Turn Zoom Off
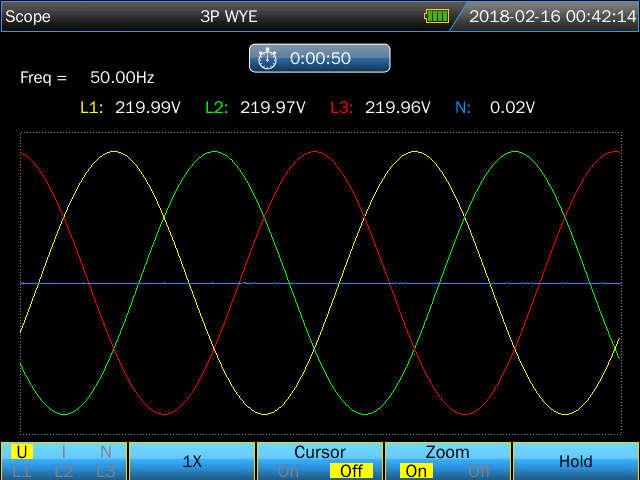The height and width of the screenshot is (480, 640). coord(479,471)
